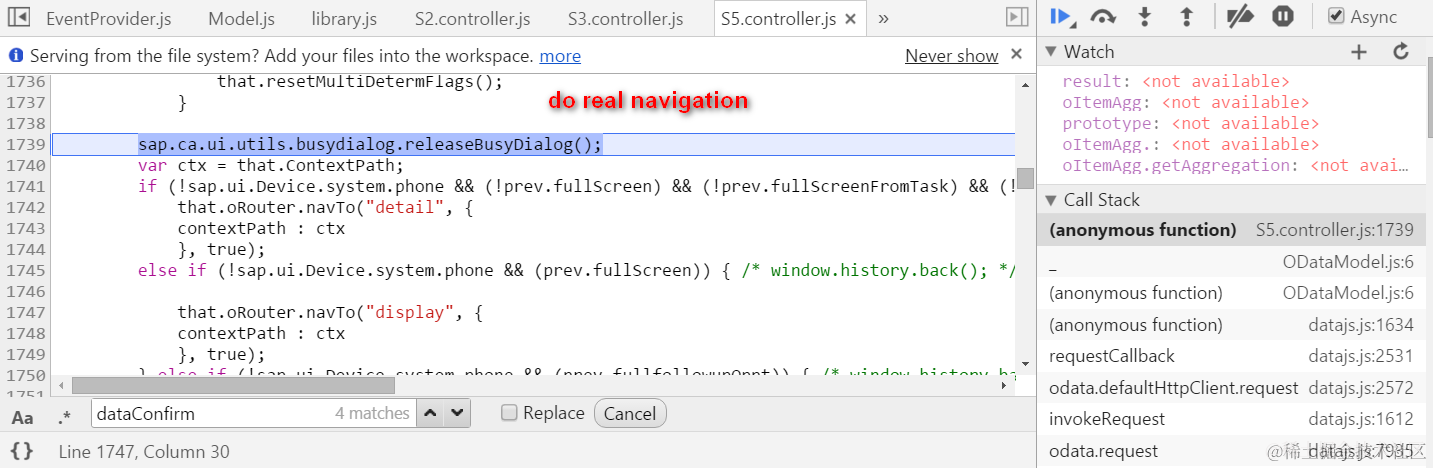Select the S5.controller.js tab
This screenshot has width=1433, height=468.
[x=778, y=19]
